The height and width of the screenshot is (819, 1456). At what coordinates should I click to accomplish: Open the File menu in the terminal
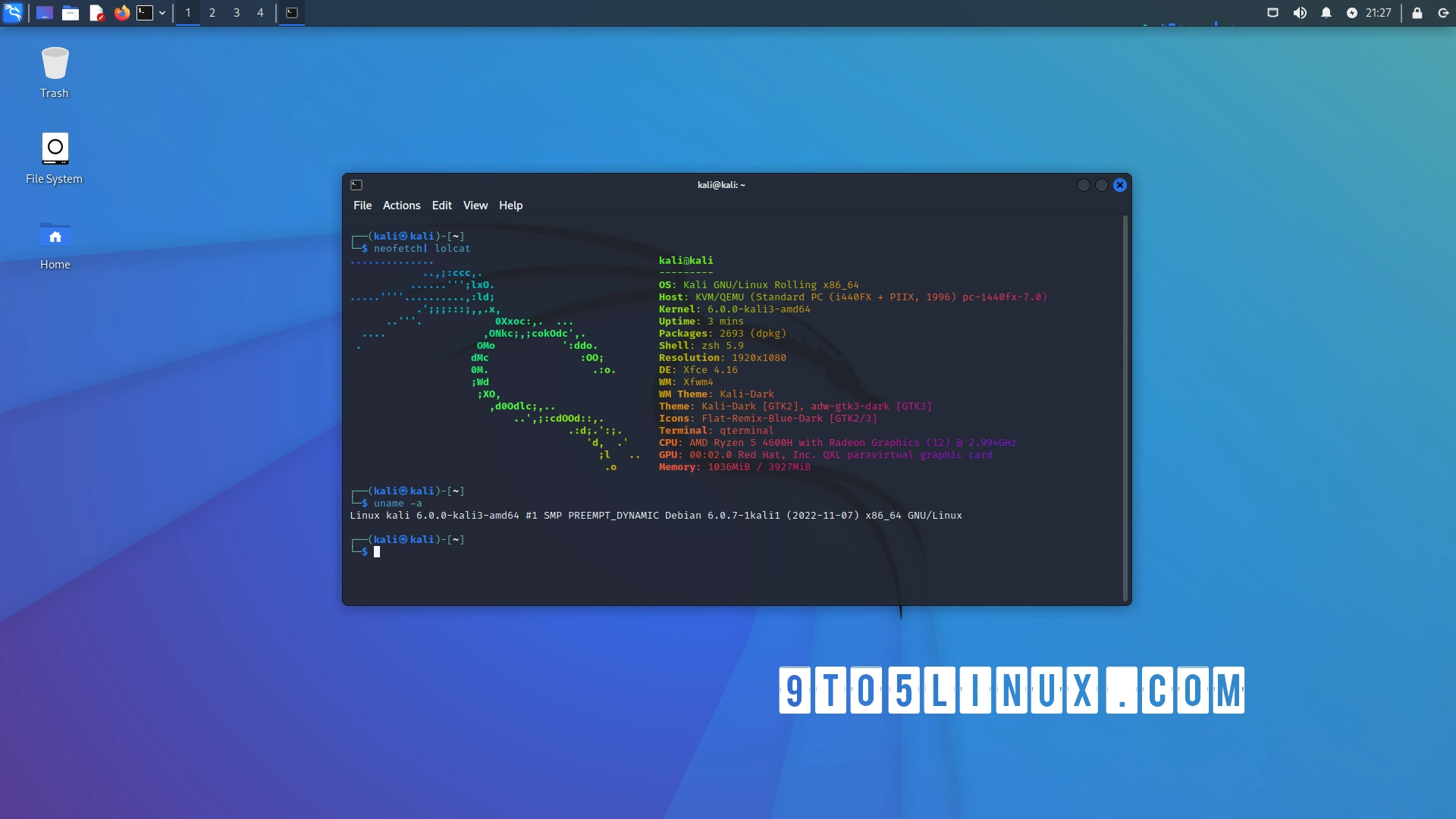tap(362, 205)
